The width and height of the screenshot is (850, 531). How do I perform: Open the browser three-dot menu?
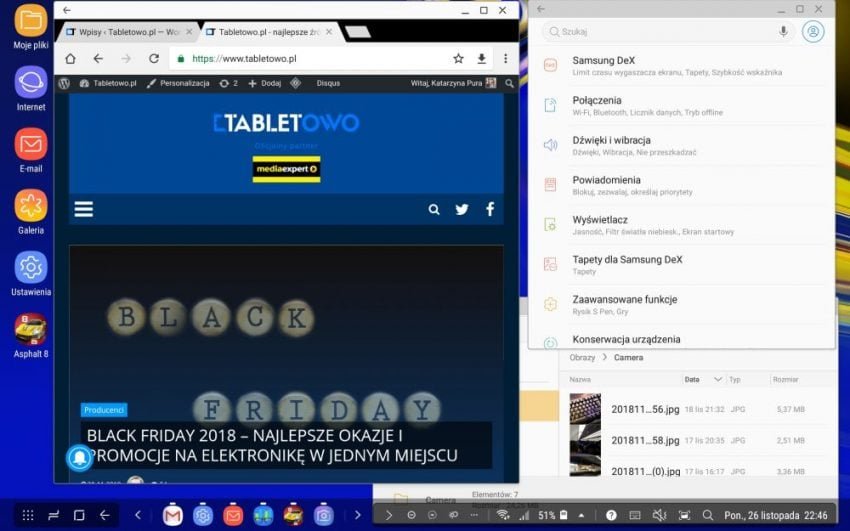point(505,59)
